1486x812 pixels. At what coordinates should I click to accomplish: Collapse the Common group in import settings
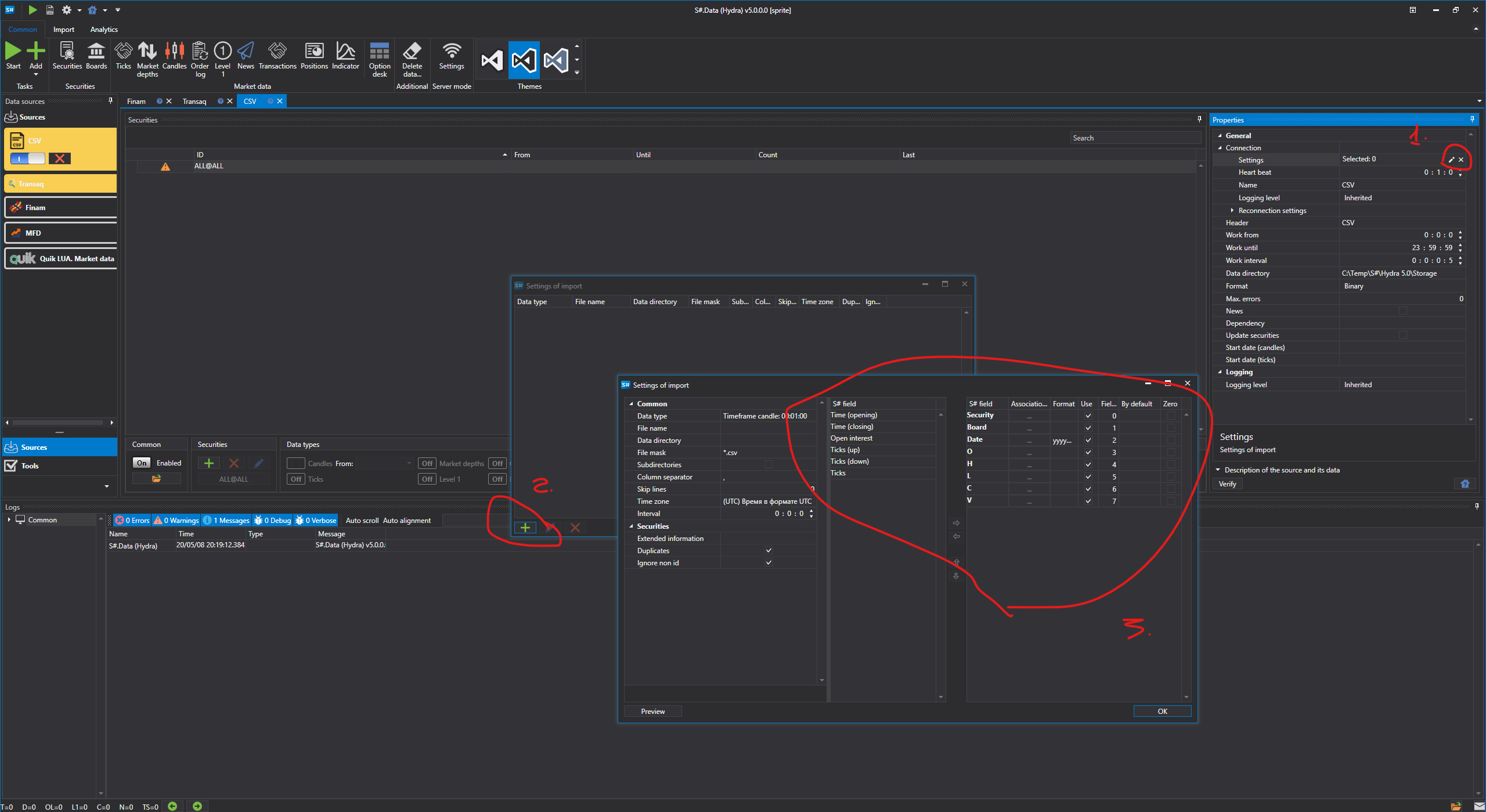point(631,404)
